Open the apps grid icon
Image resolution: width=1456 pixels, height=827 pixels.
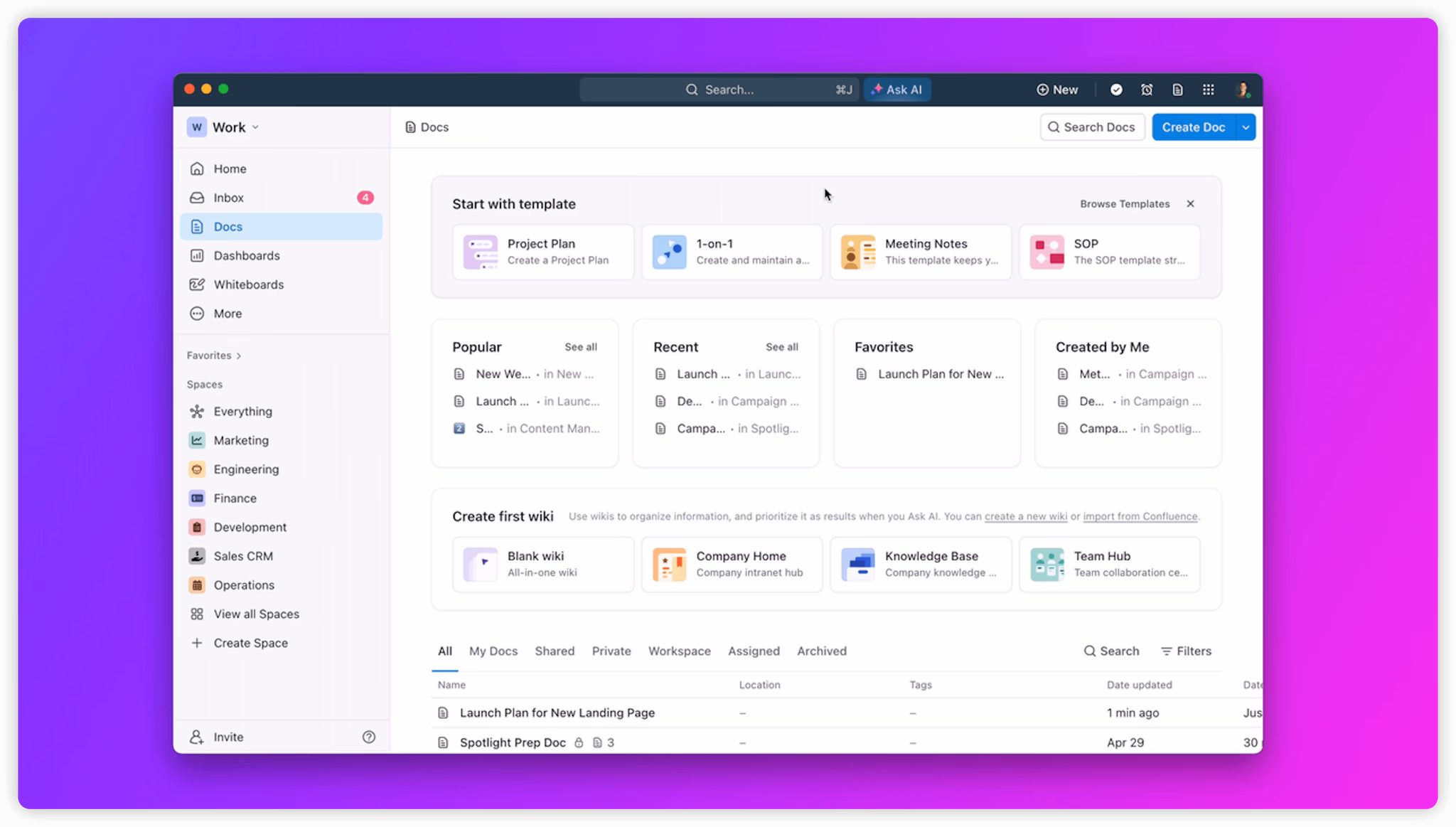[1208, 90]
